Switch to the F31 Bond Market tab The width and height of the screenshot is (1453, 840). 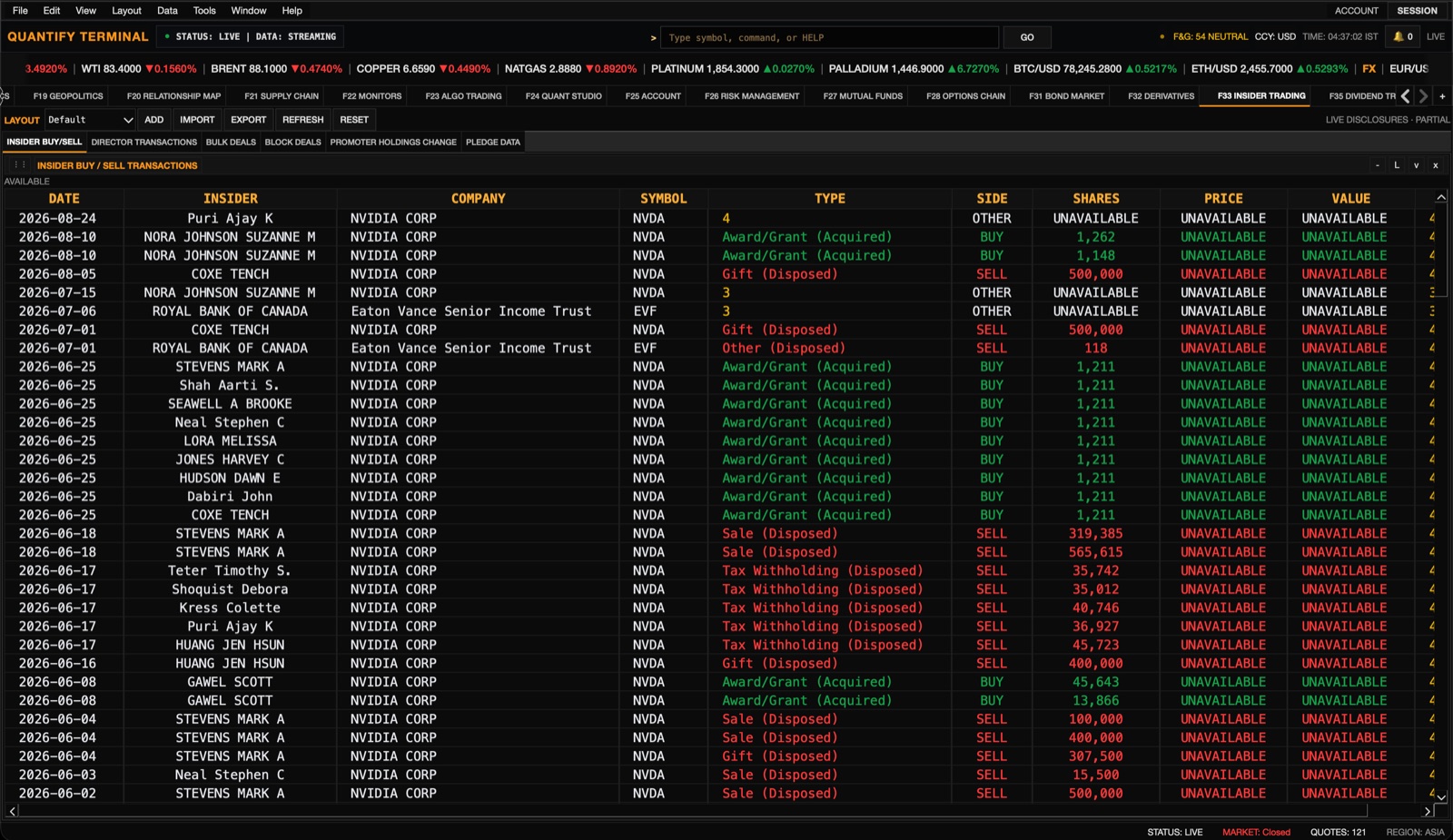click(x=1066, y=96)
